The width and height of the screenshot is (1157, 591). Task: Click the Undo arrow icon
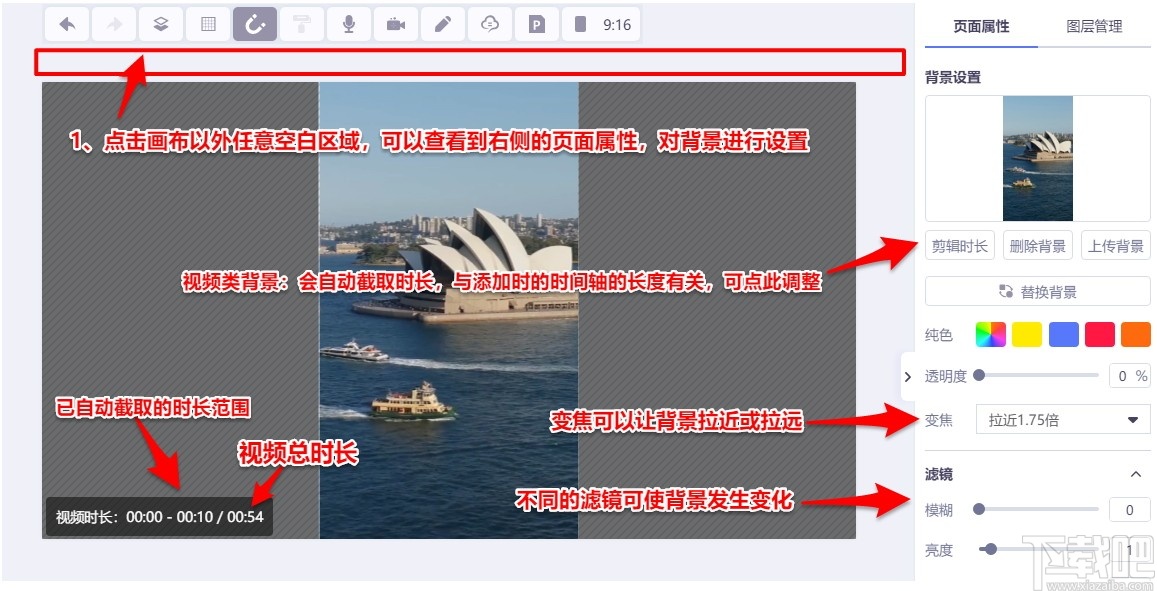tap(66, 23)
